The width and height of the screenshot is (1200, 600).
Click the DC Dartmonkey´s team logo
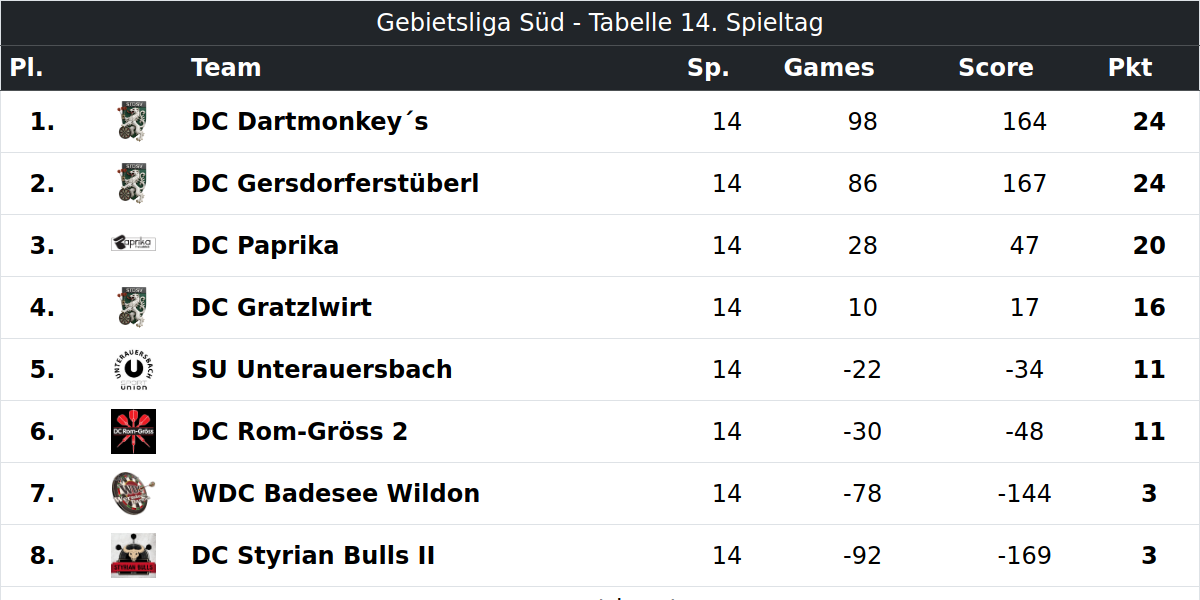[133, 121]
